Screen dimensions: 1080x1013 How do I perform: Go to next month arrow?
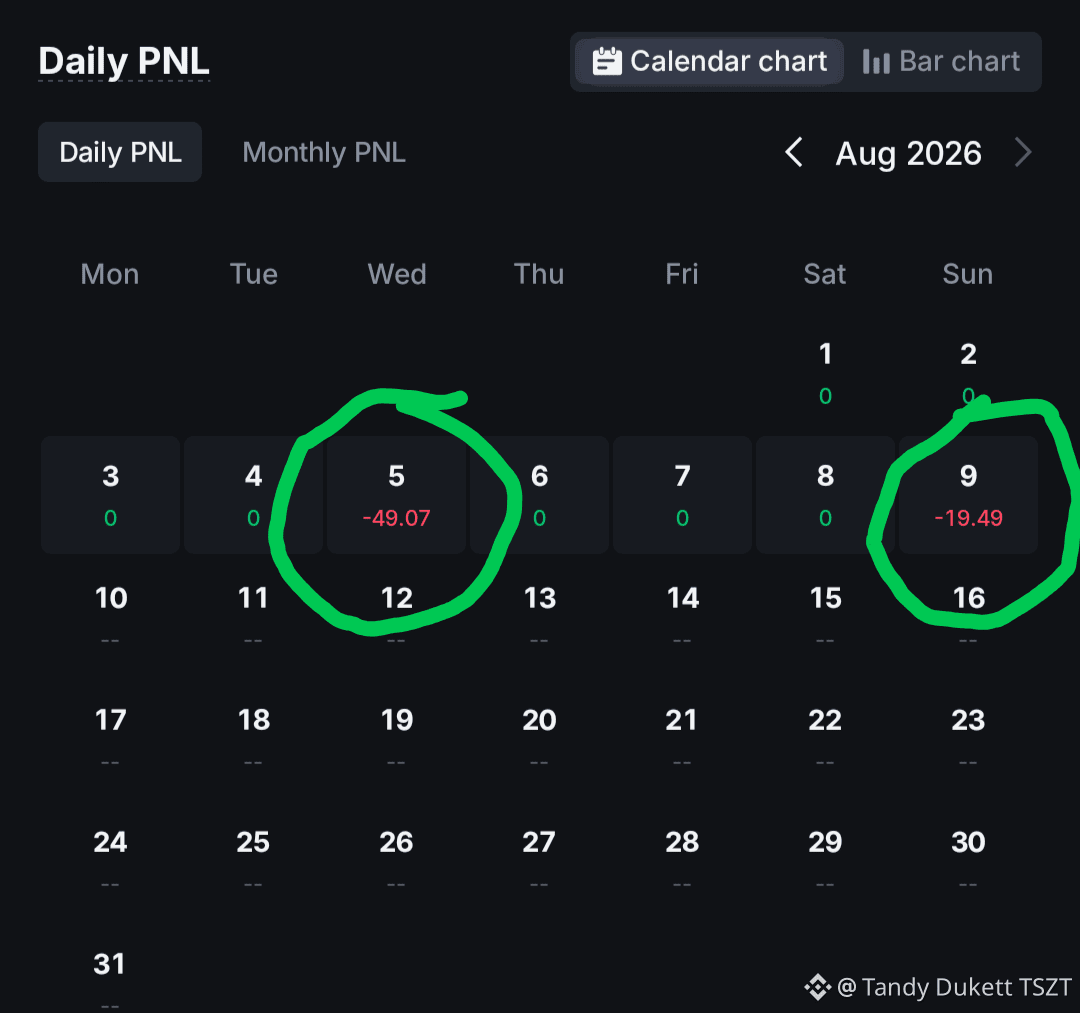[1024, 152]
